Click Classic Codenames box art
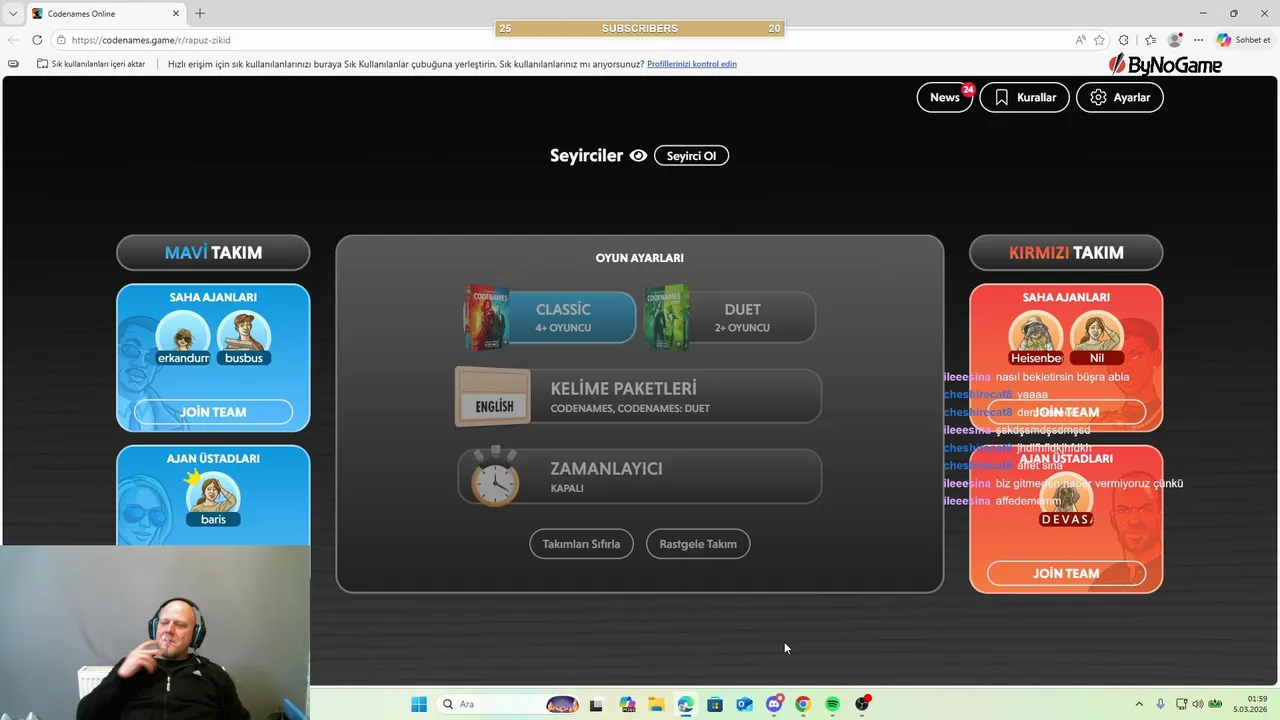This screenshot has height=720, width=1280. [x=487, y=317]
